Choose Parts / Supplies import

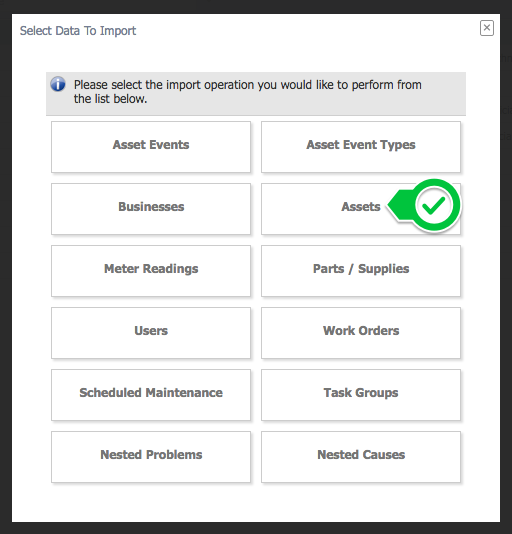pyautogui.click(x=361, y=271)
